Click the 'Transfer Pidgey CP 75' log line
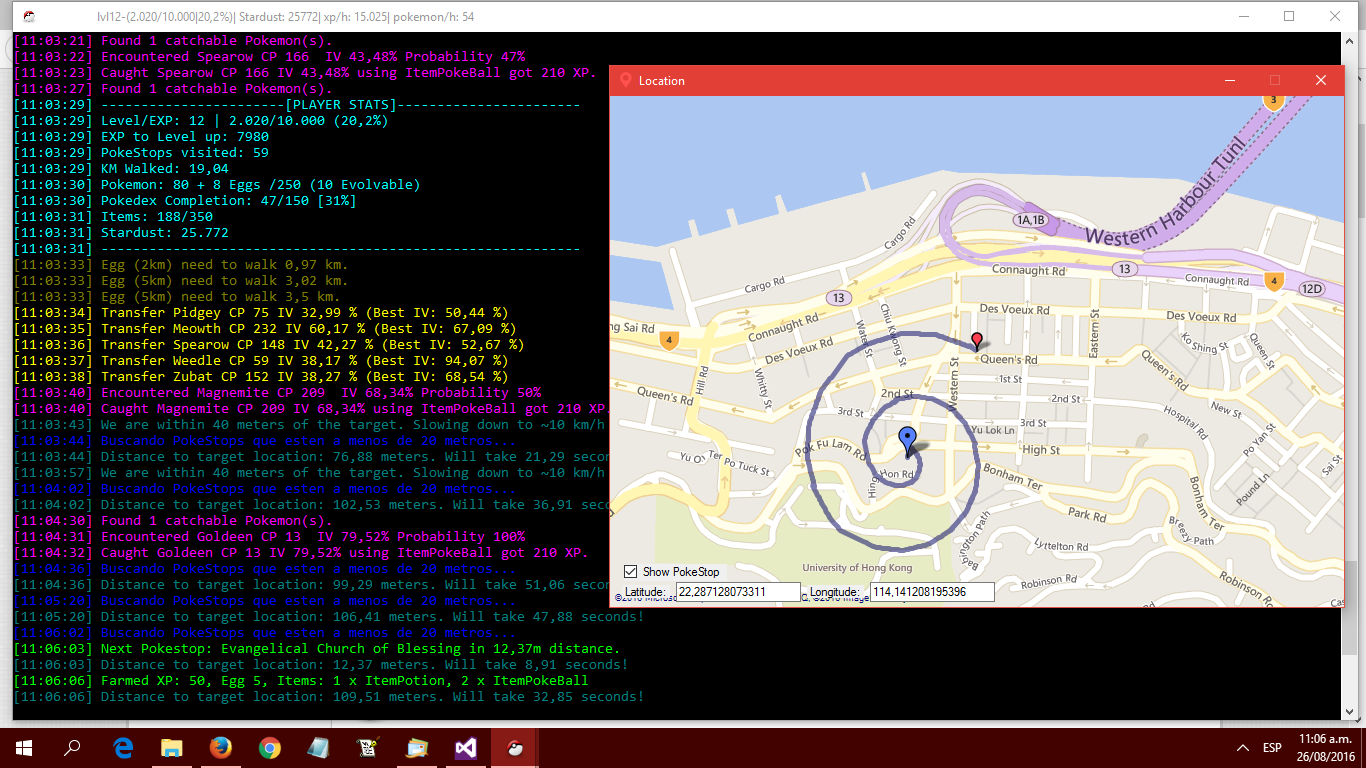Viewport: 1366px width, 768px height. tap(262, 313)
